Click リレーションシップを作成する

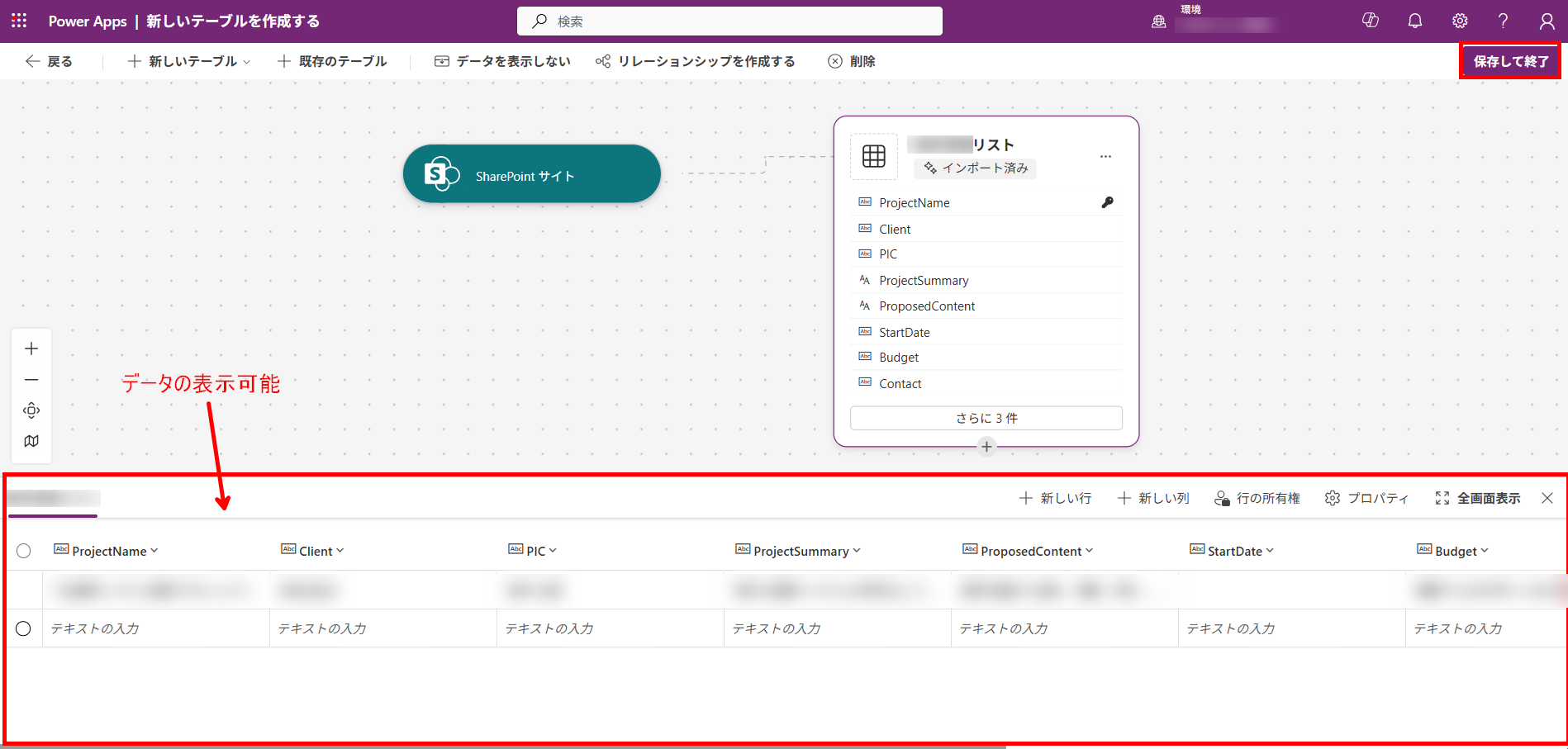pyautogui.click(x=695, y=61)
